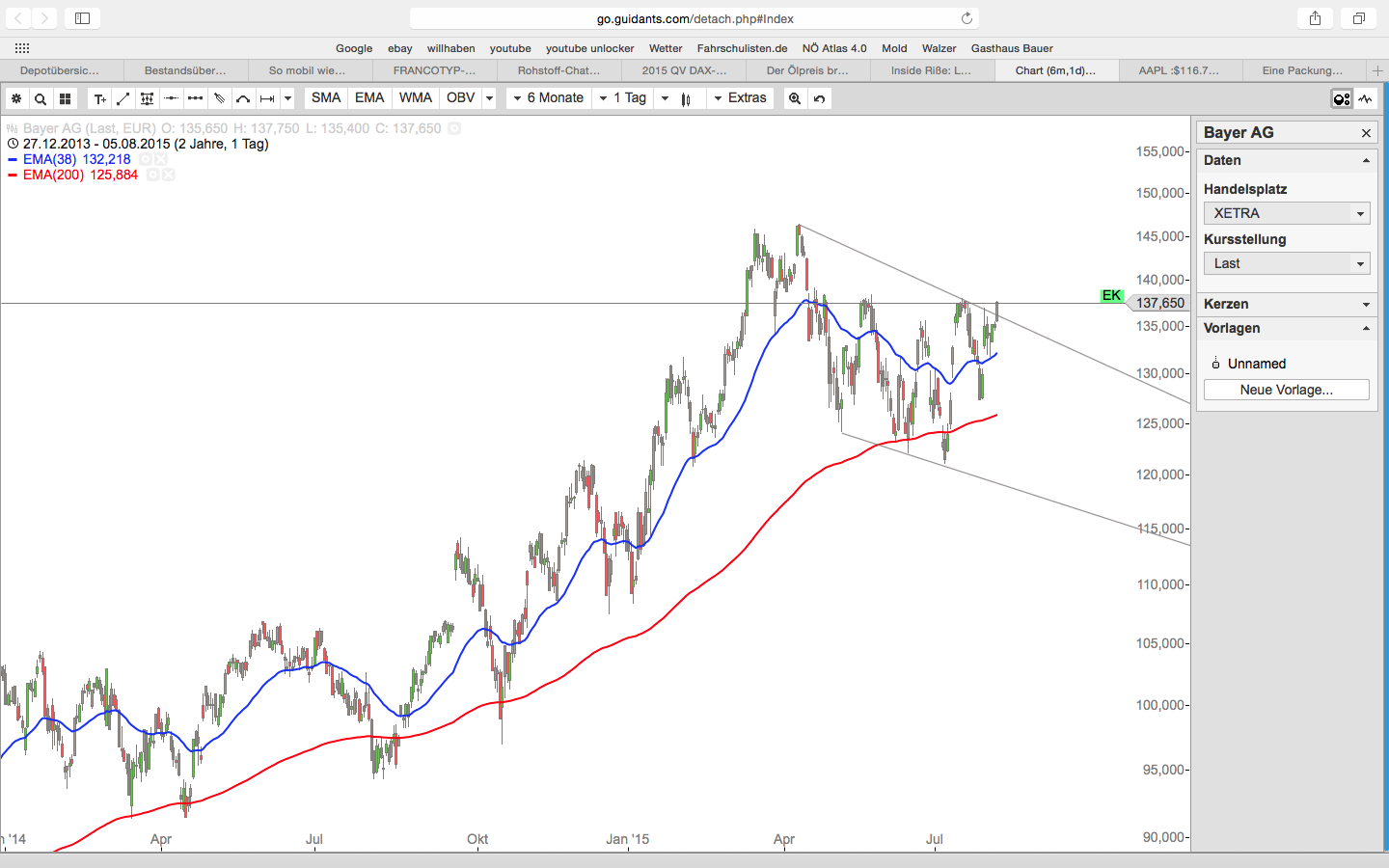Switch to the Depotübersic... tab
The height and width of the screenshot is (868, 1389).
(62, 70)
